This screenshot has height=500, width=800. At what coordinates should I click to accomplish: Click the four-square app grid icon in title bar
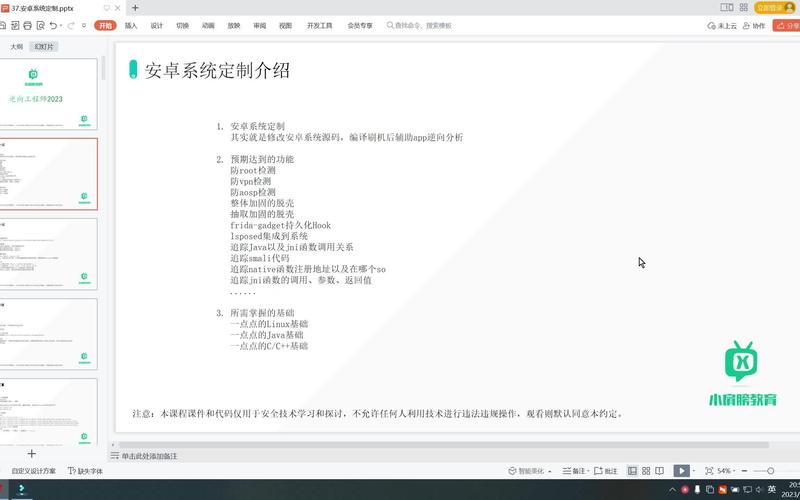click(743, 8)
